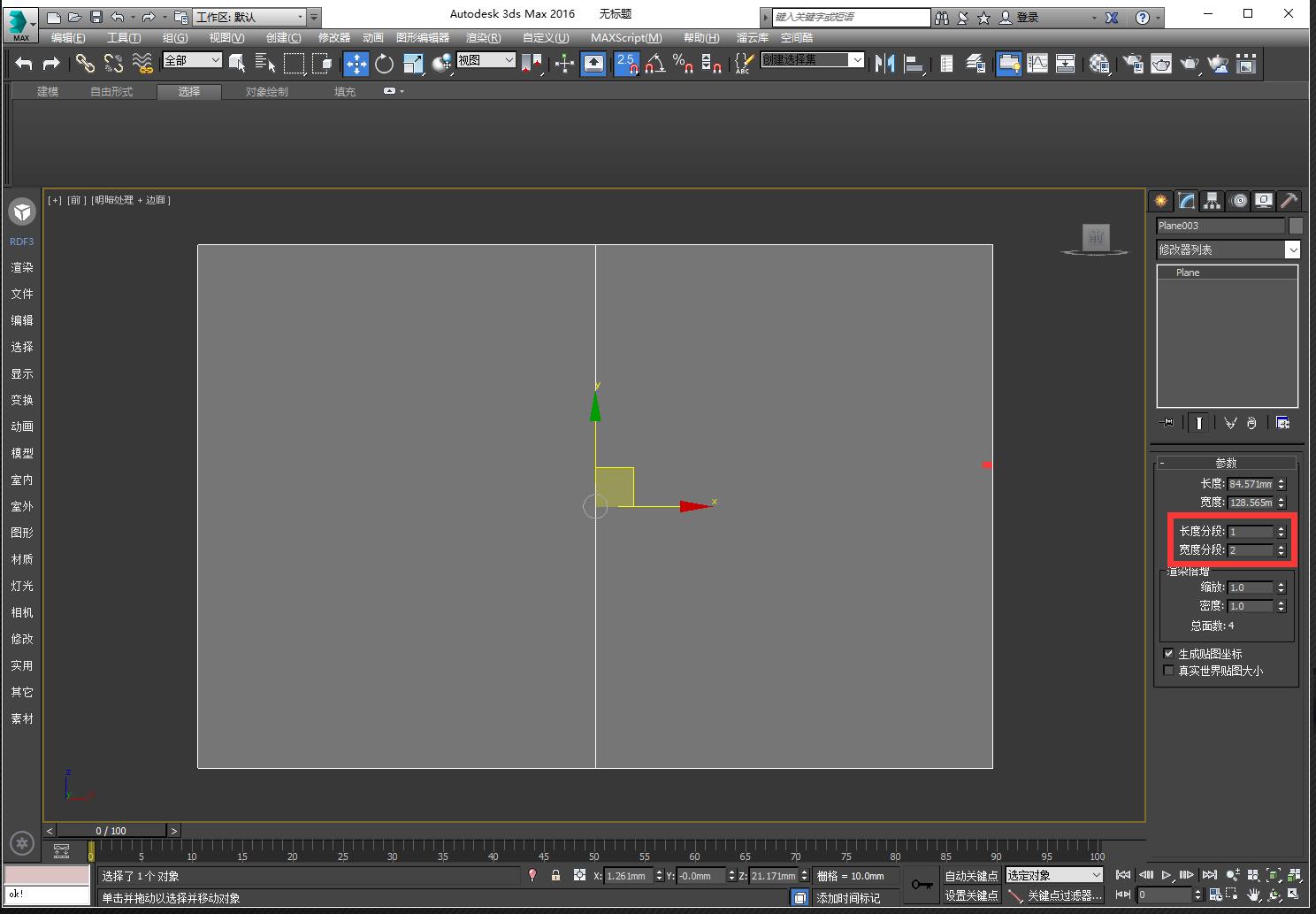Click the object color swatch next to Plane003
The image size is (1316, 914).
pyautogui.click(x=1296, y=226)
